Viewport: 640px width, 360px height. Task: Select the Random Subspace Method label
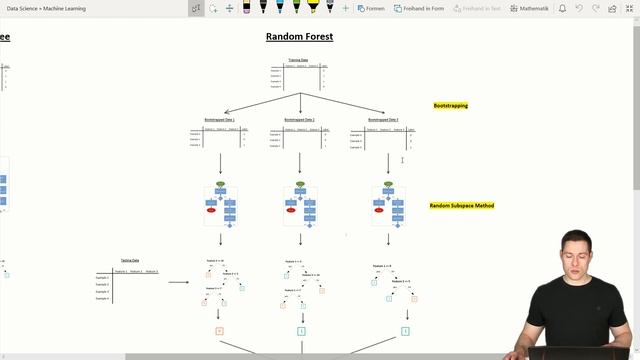coord(462,206)
